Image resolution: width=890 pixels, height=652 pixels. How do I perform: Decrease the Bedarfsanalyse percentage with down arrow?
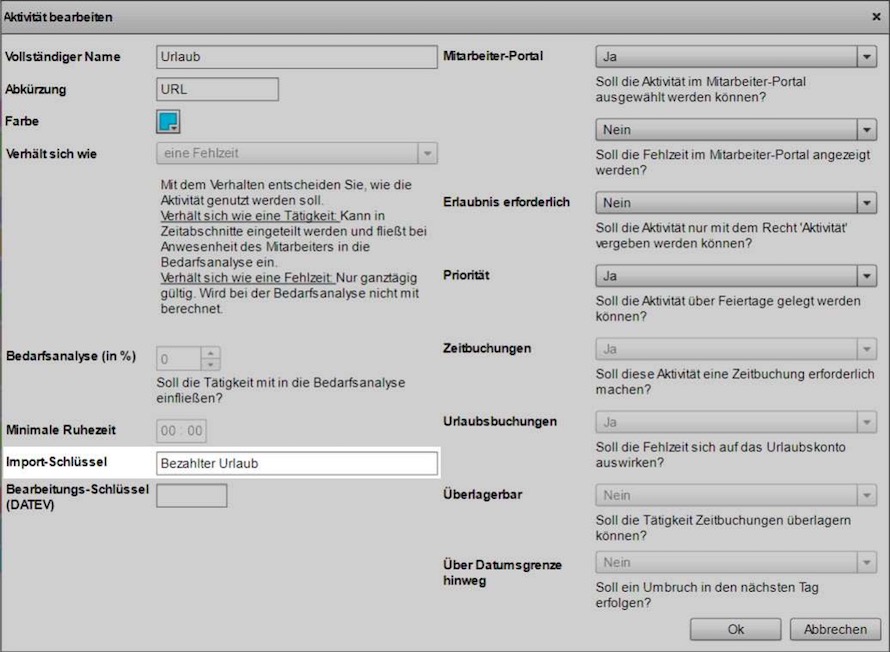[x=211, y=365]
